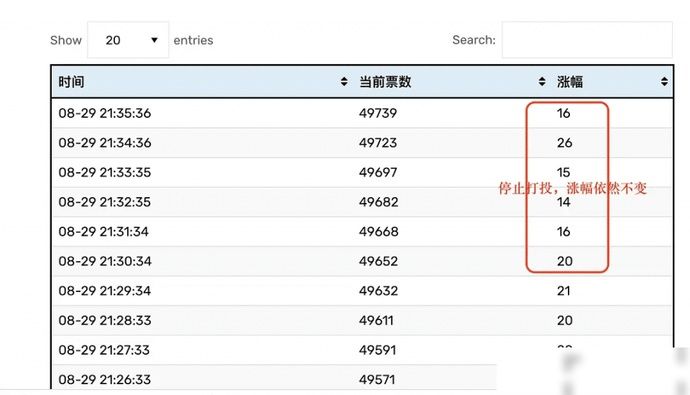Click vote count 49611
This screenshot has width=690, height=395.
(376, 320)
